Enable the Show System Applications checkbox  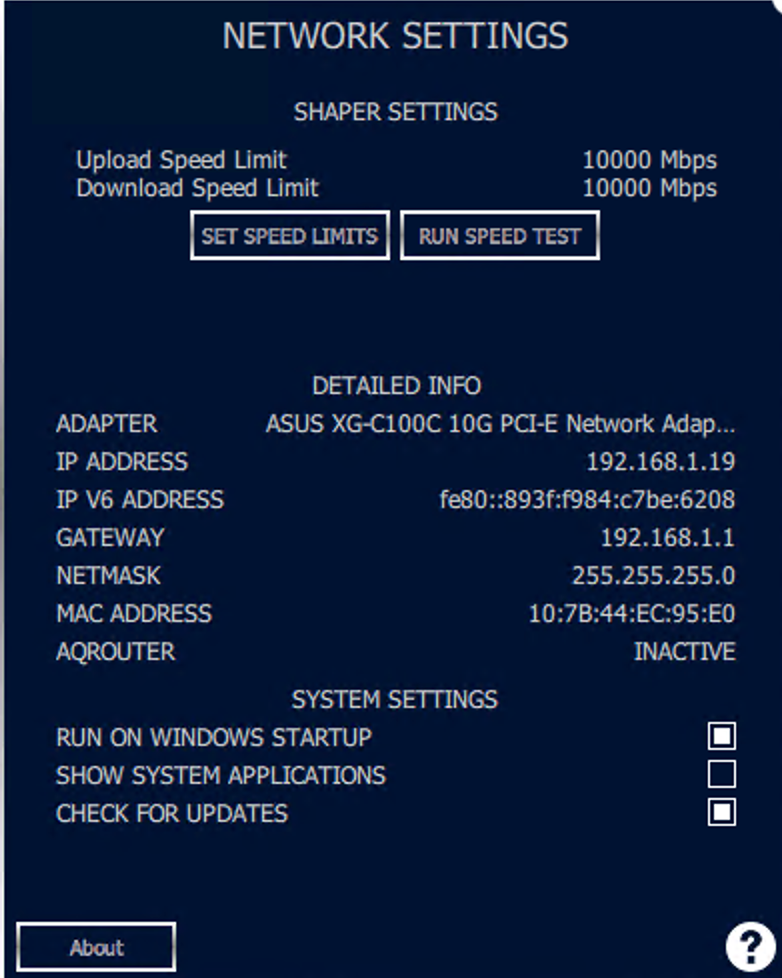(x=721, y=775)
